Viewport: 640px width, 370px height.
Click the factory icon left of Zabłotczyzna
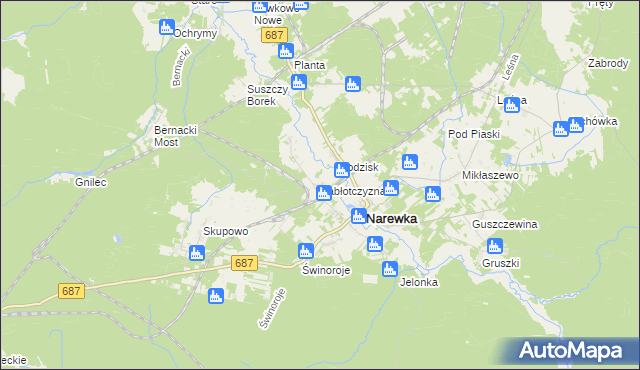pyautogui.click(x=324, y=193)
